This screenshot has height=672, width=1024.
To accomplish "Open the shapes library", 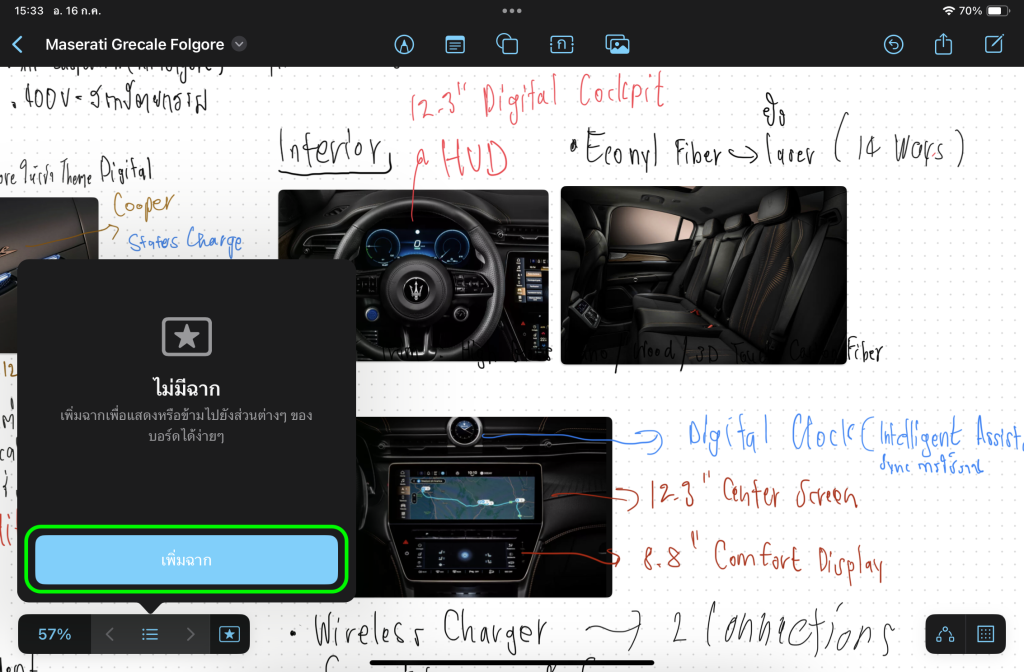I will pyautogui.click(x=507, y=44).
